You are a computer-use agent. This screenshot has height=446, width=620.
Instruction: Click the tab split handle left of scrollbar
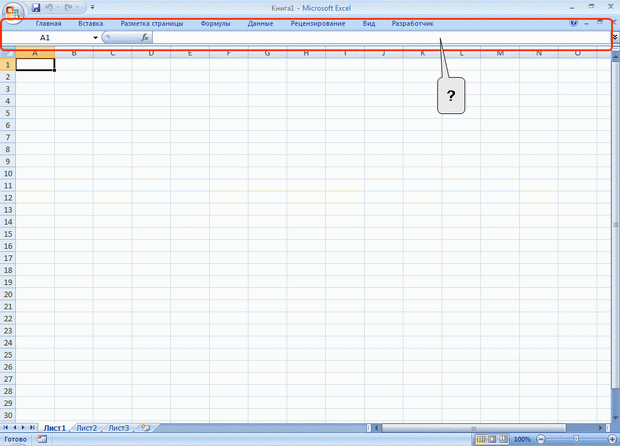pos(369,428)
